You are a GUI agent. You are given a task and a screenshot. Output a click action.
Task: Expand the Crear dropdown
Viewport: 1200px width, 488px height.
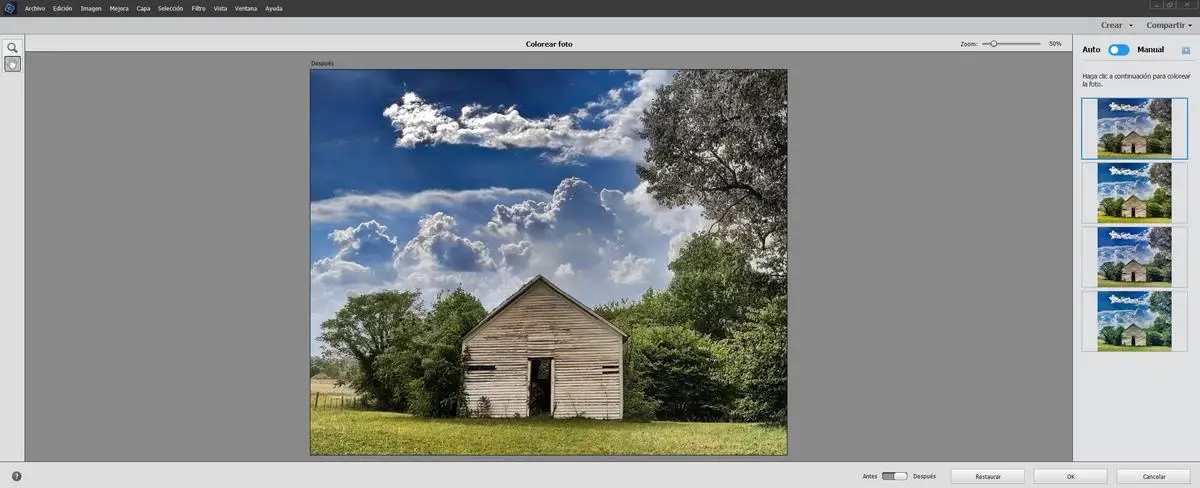pos(1117,25)
